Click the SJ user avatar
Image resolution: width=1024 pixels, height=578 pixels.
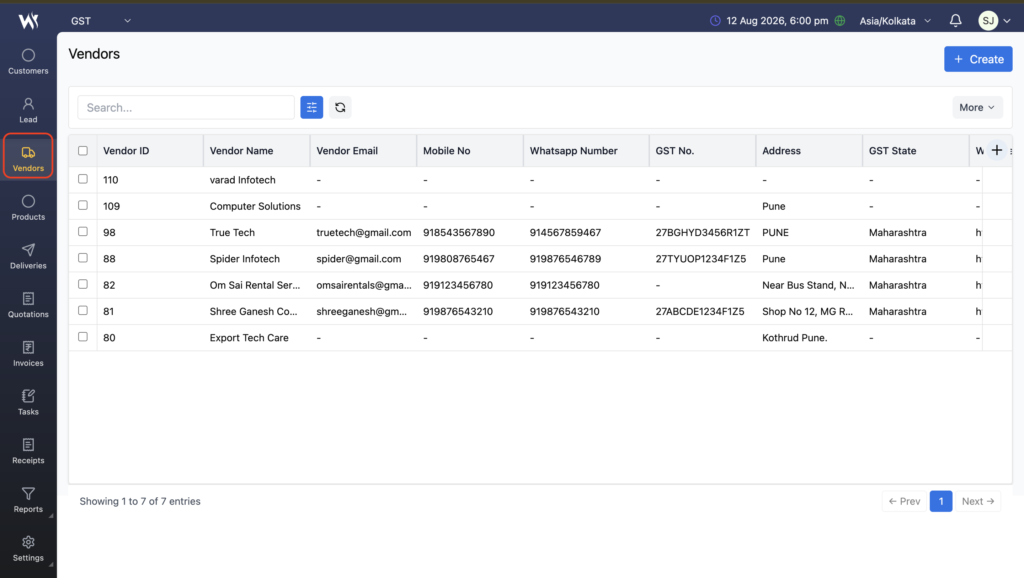pyautogui.click(x=988, y=21)
